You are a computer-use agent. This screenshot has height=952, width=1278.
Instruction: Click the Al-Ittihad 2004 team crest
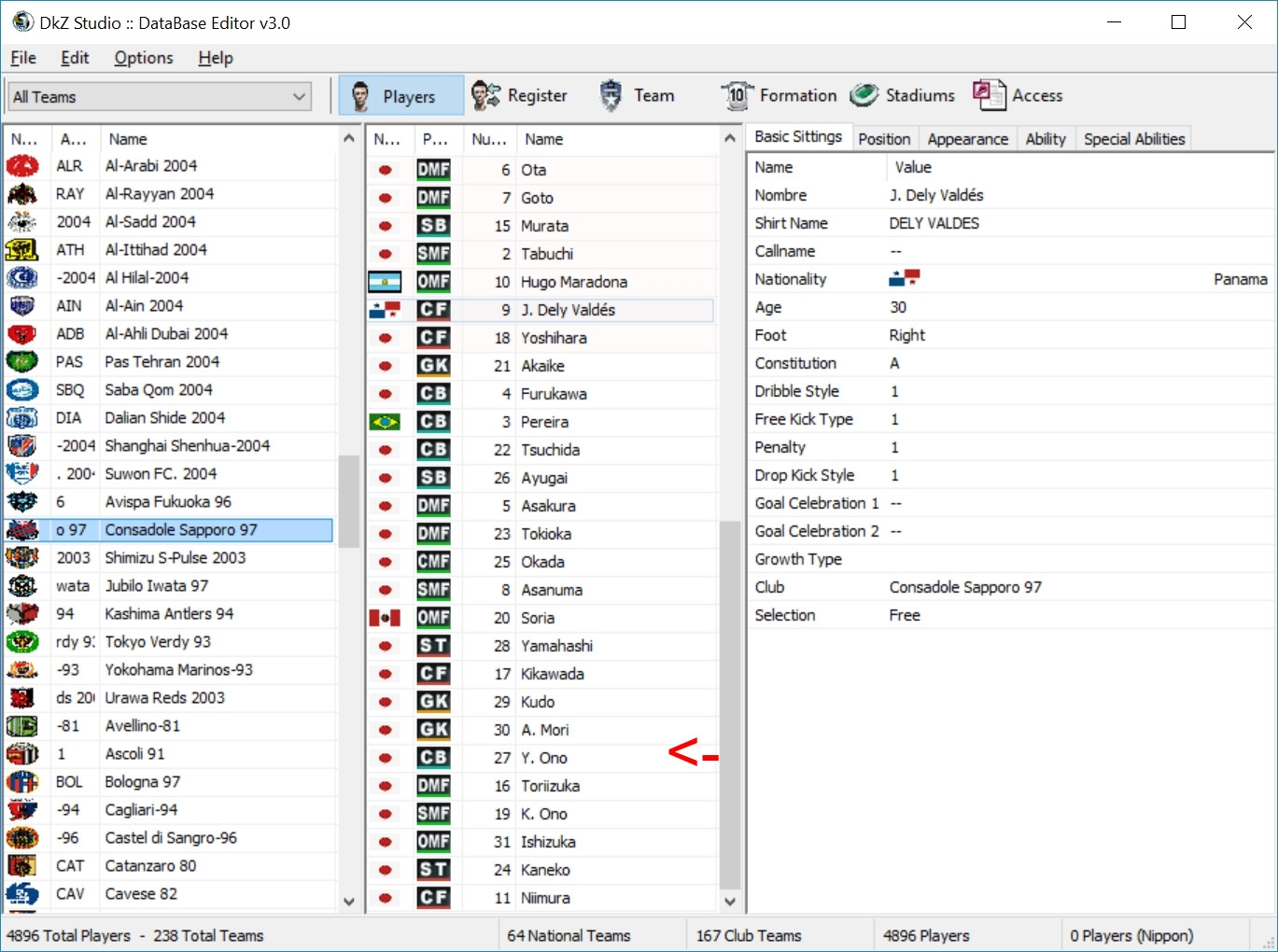[x=22, y=250]
